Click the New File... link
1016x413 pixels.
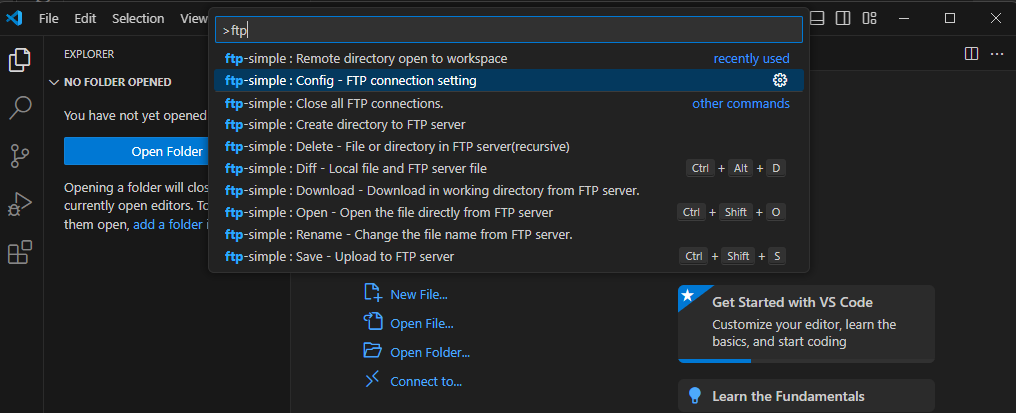coord(419,294)
